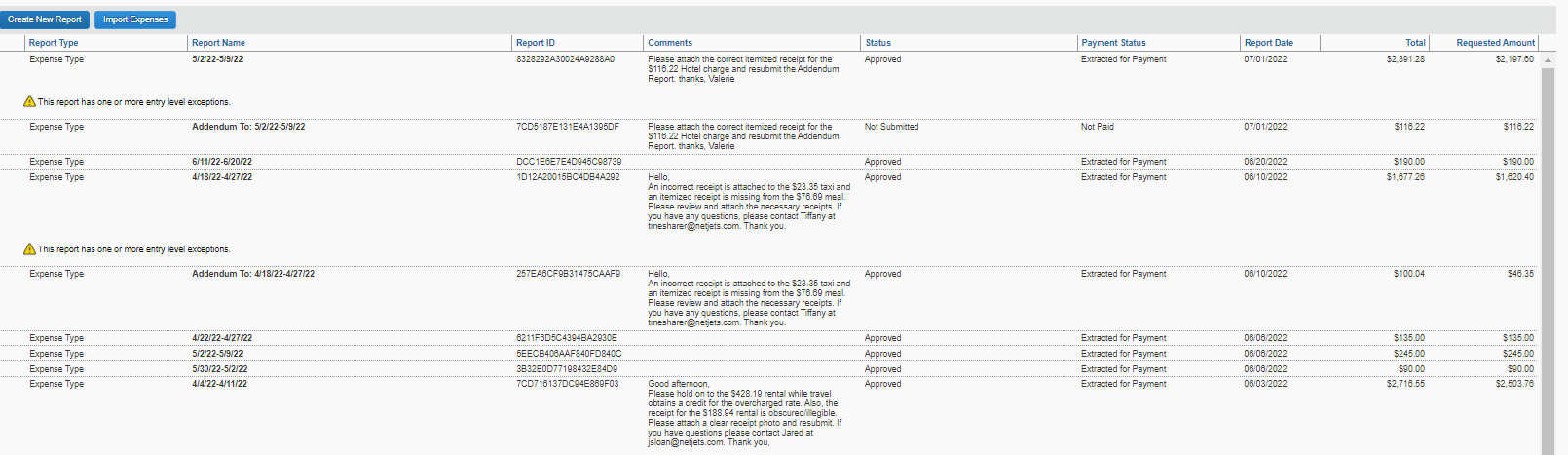Click the $100.04 total amount
The height and width of the screenshot is (455, 1568).
(1408, 274)
